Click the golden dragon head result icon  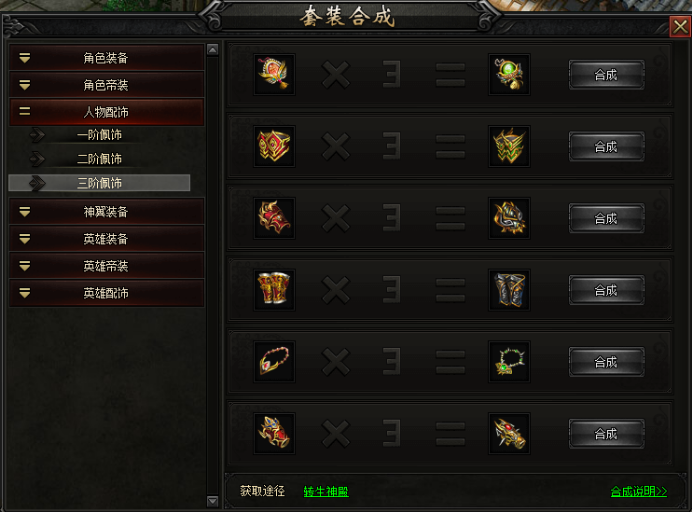point(509,433)
